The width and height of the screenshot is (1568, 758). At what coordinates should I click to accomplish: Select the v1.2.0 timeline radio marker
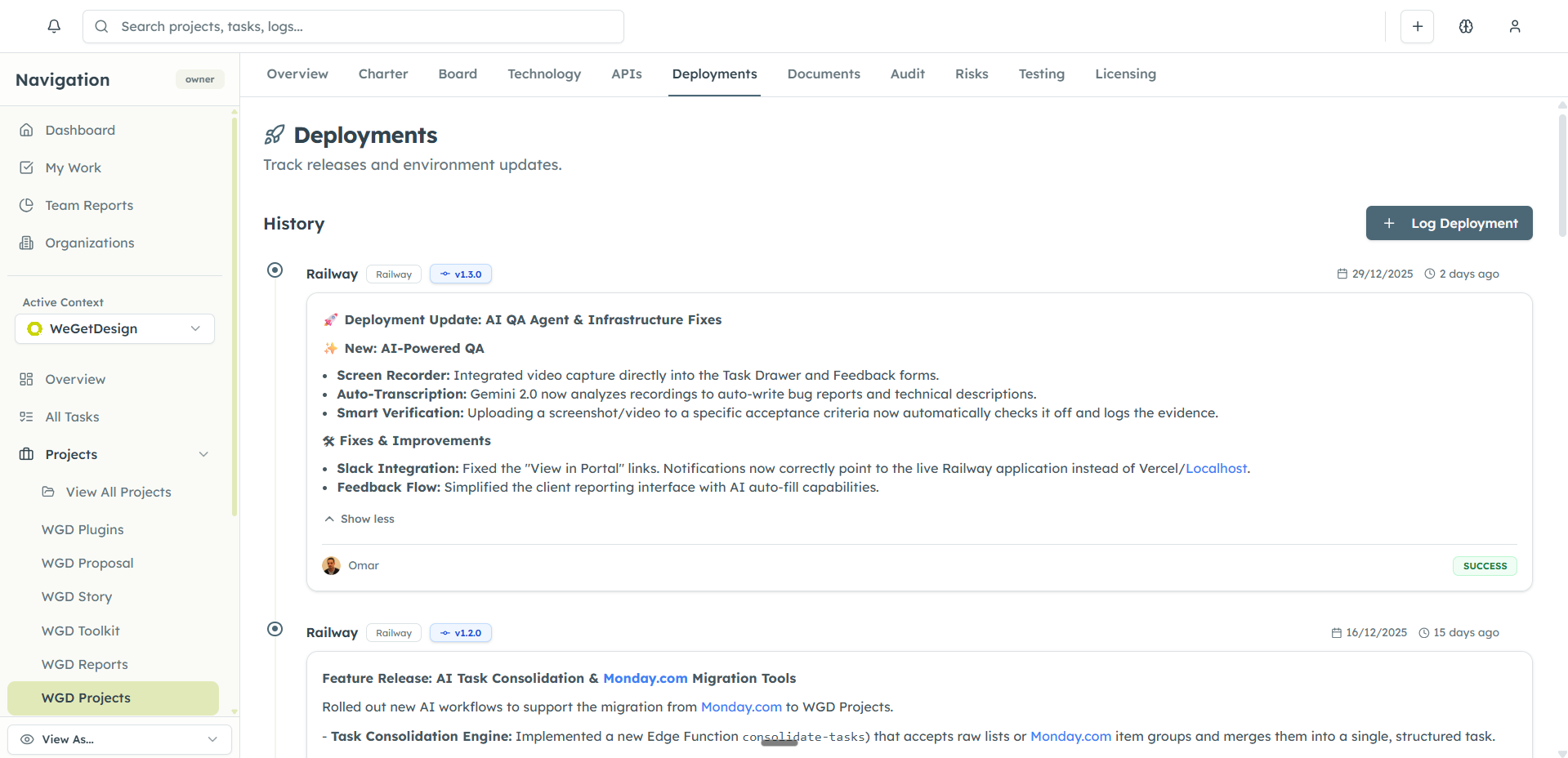tap(275, 629)
